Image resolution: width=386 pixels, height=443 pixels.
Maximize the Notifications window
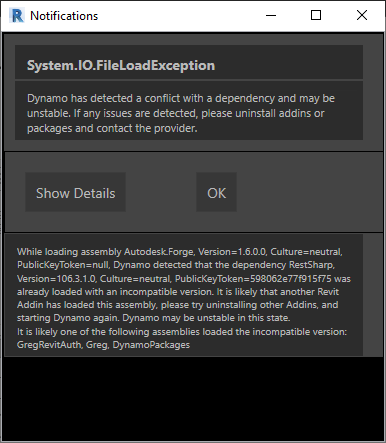tap(316, 15)
